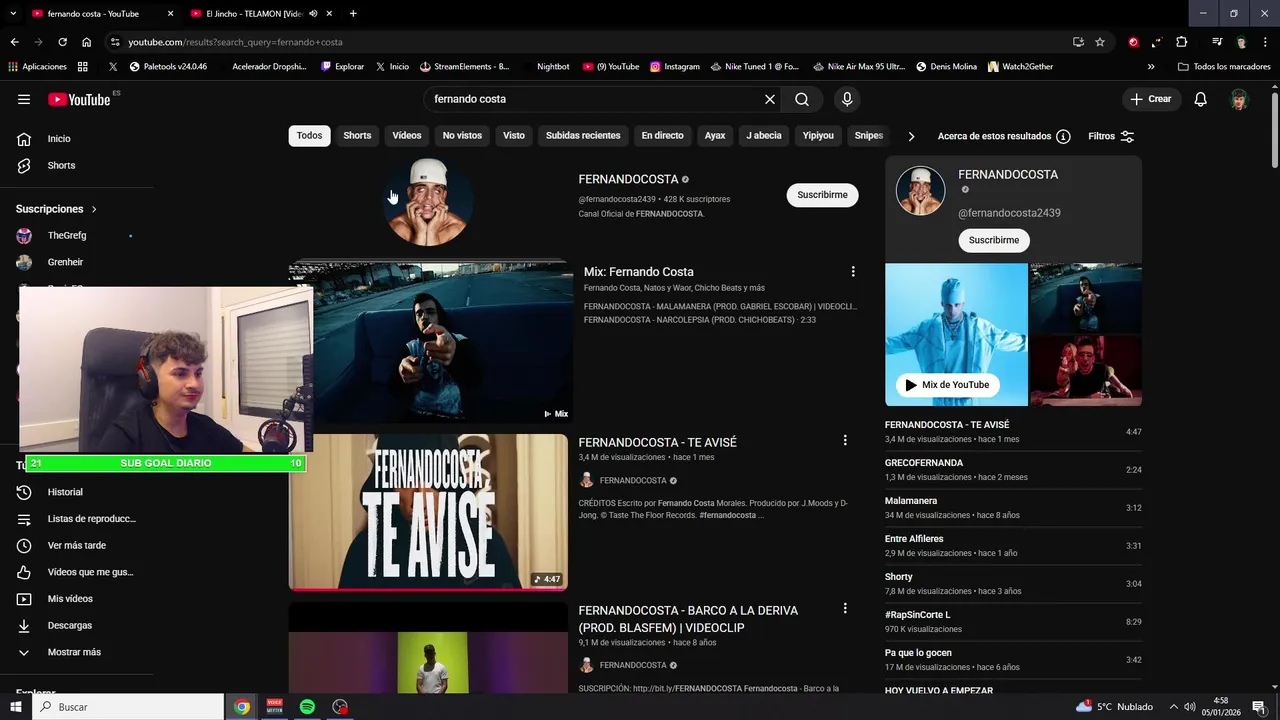The width and height of the screenshot is (1280, 720).
Task: Open a new Chrome tab
Action: click(353, 13)
